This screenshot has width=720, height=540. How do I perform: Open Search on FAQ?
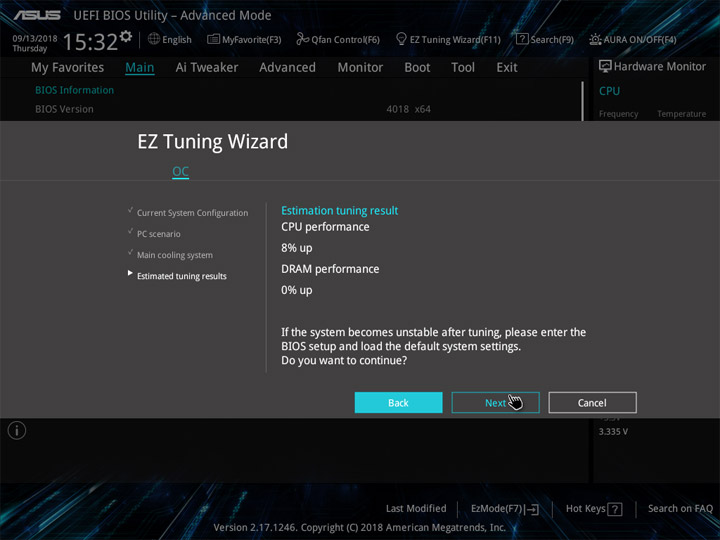680,509
